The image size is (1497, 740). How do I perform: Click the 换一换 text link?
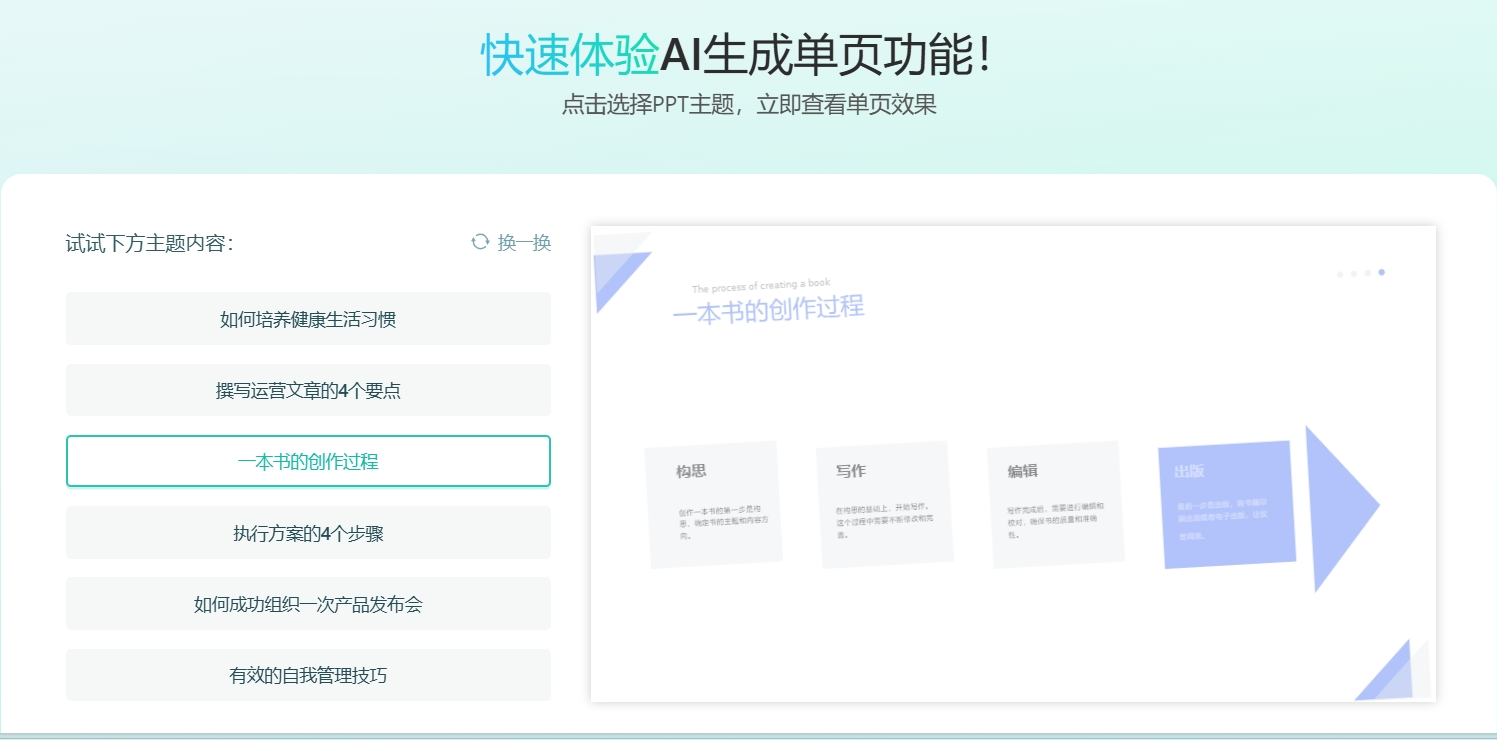(525, 243)
